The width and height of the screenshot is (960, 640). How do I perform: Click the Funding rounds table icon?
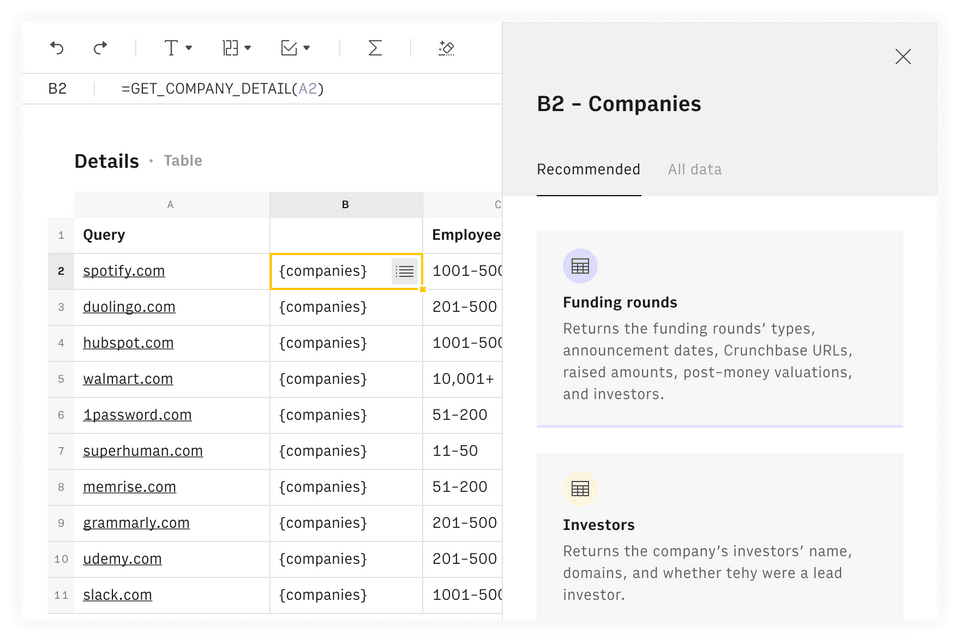click(x=580, y=267)
